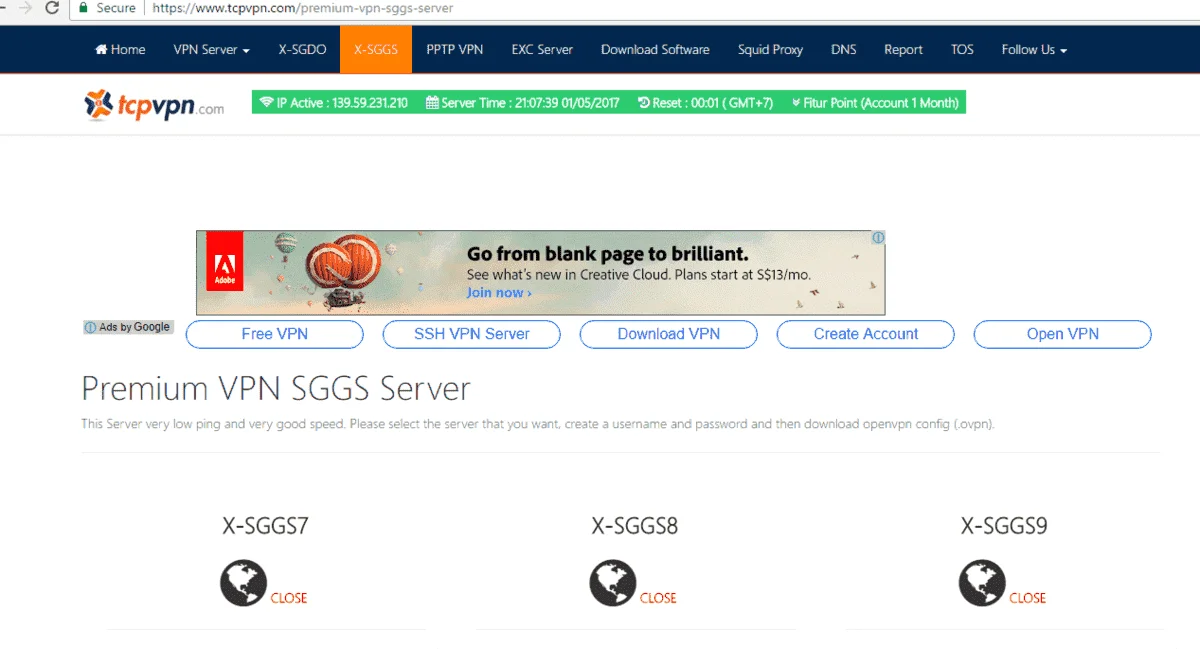Open the PPTP VPN page

point(454,49)
